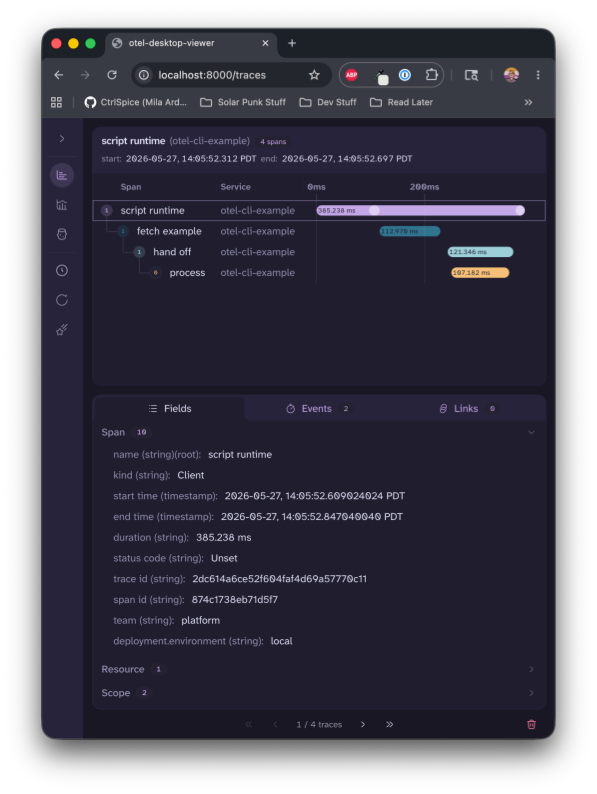The width and height of the screenshot is (597, 794).
Task: Jump to the last trace
Action: (389, 725)
